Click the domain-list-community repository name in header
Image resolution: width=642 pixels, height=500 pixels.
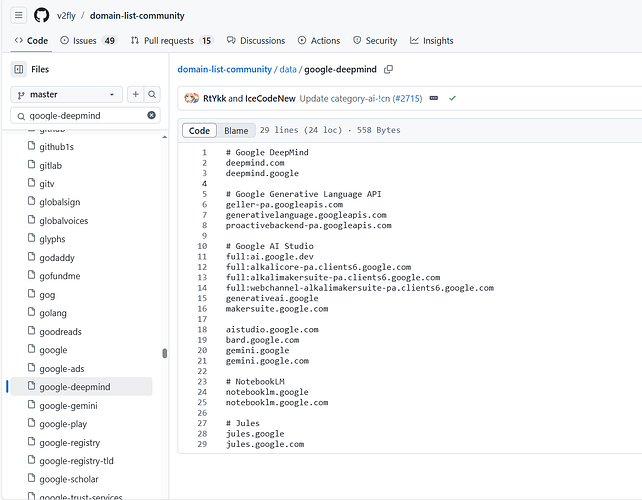137,16
